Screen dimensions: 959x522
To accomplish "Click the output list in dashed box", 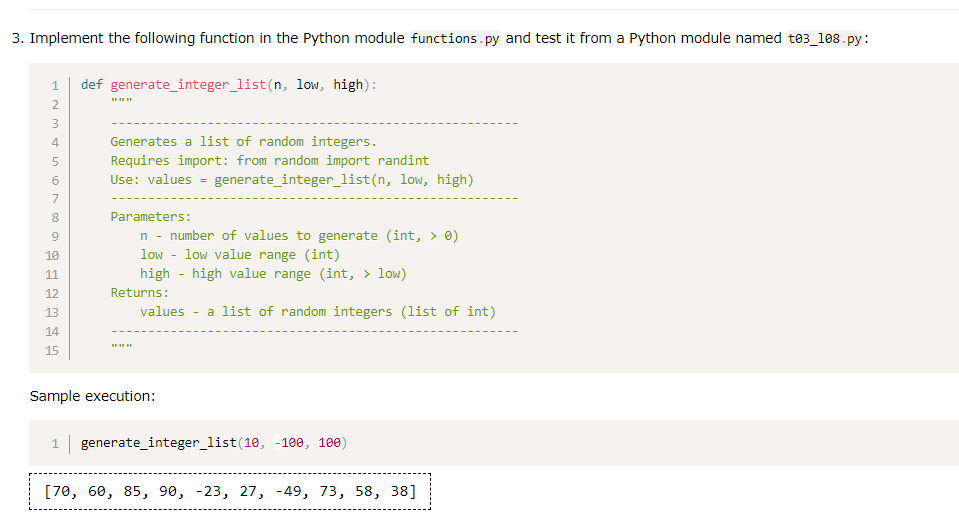I will click(x=230, y=491).
